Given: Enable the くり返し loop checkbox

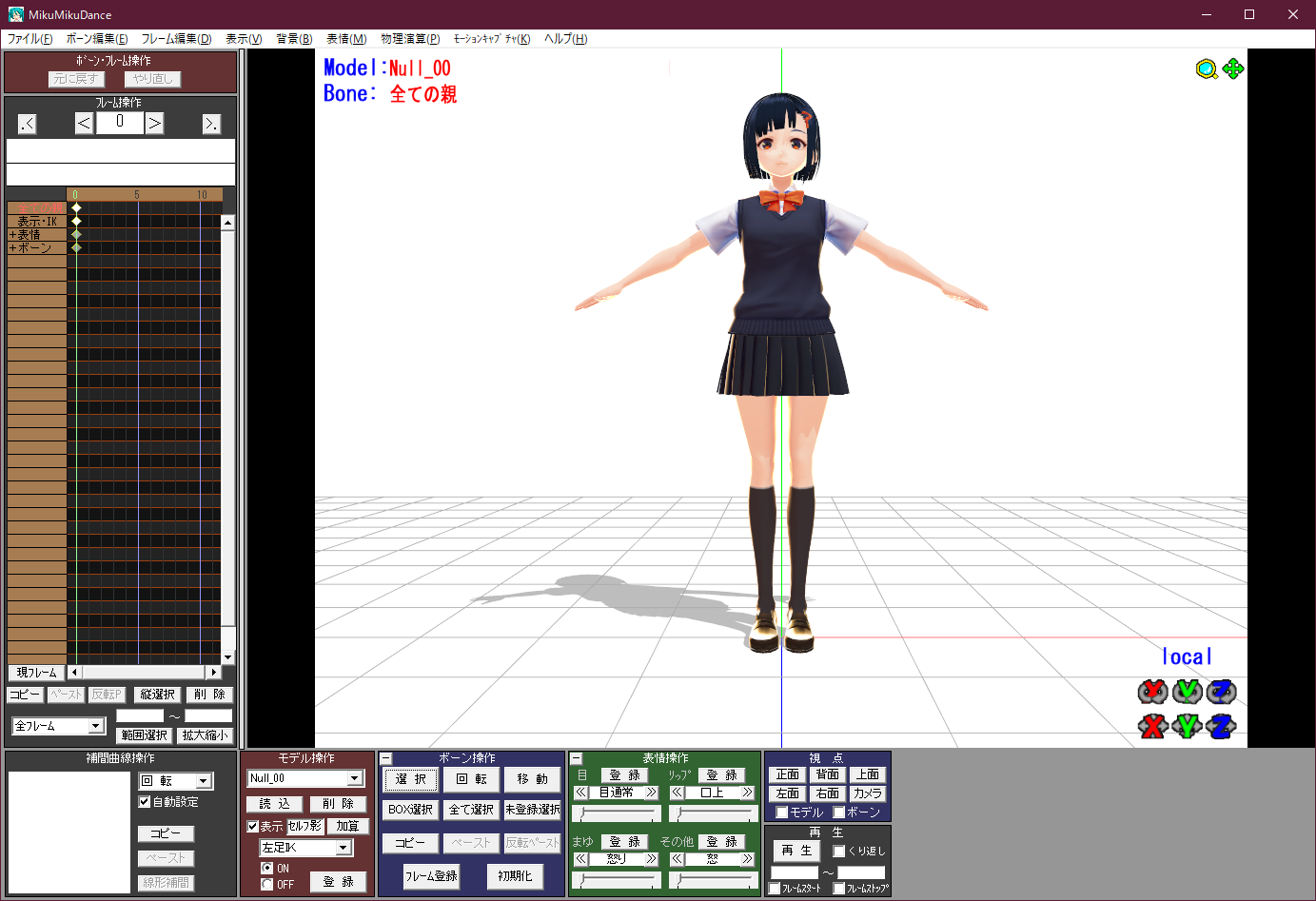Looking at the screenshot, I should coord(838,852).
